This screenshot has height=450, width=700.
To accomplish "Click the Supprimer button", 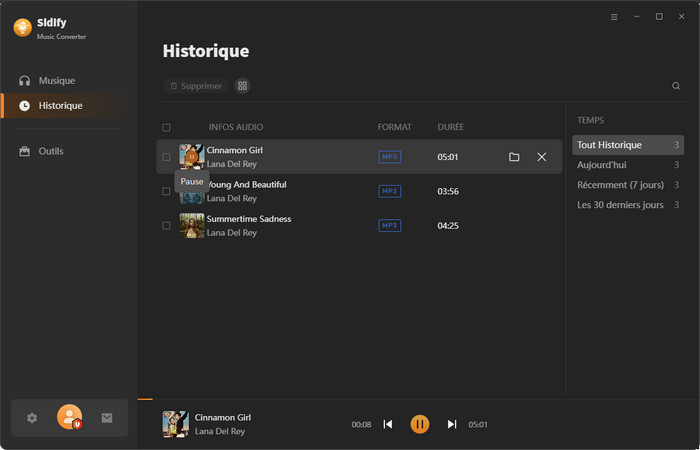I will click(196, 86).
